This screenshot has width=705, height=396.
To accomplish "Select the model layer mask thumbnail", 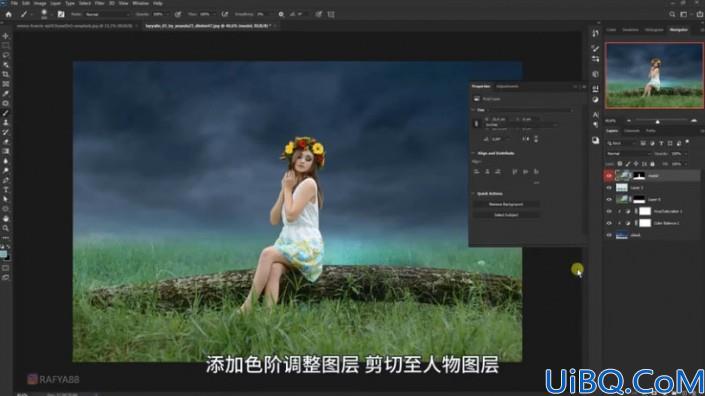I will coord(638,176).
